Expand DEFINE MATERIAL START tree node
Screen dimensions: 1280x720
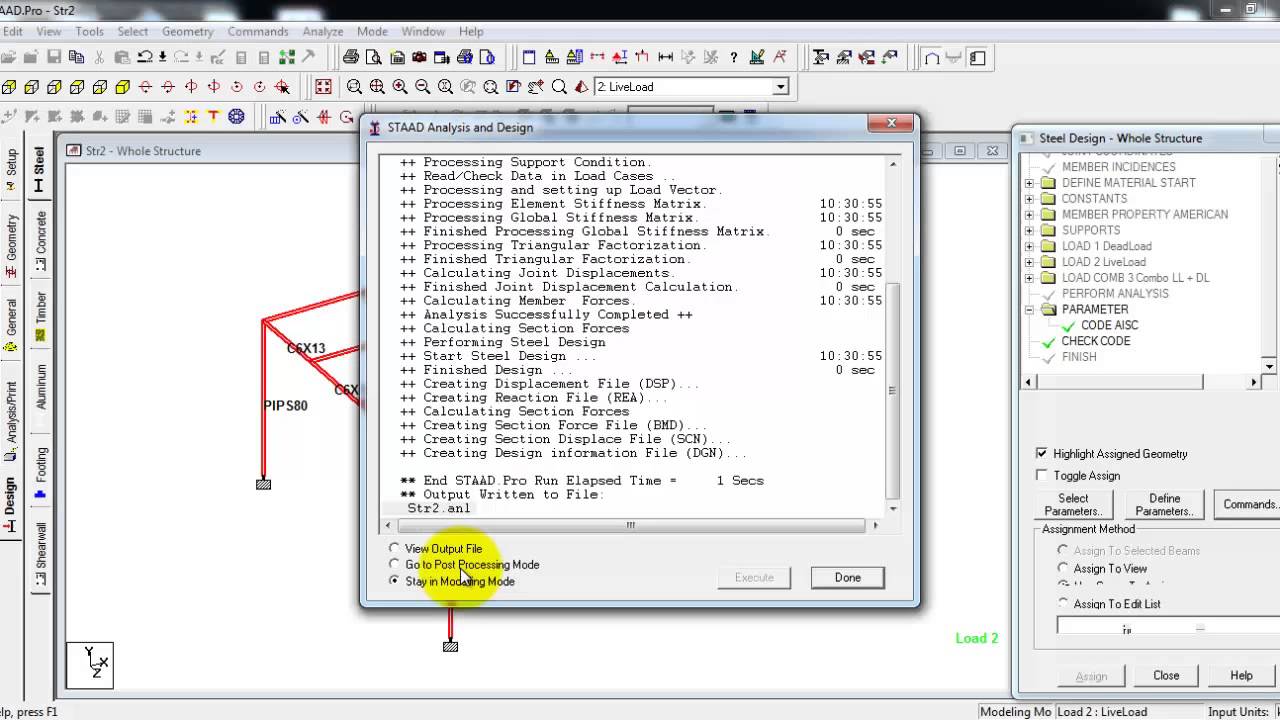coord(1029,183)
